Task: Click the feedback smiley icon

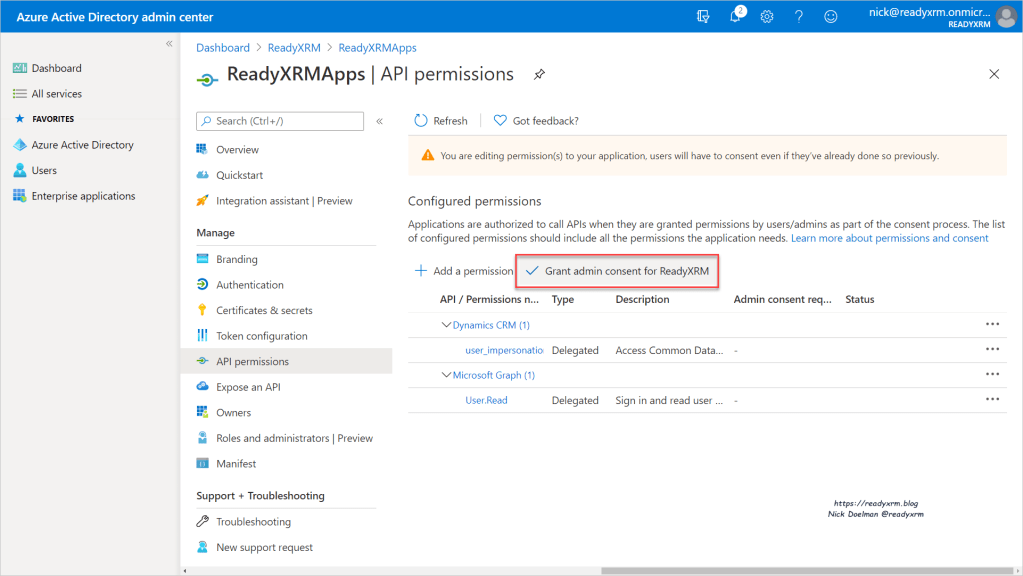Action: click(830, 17)
